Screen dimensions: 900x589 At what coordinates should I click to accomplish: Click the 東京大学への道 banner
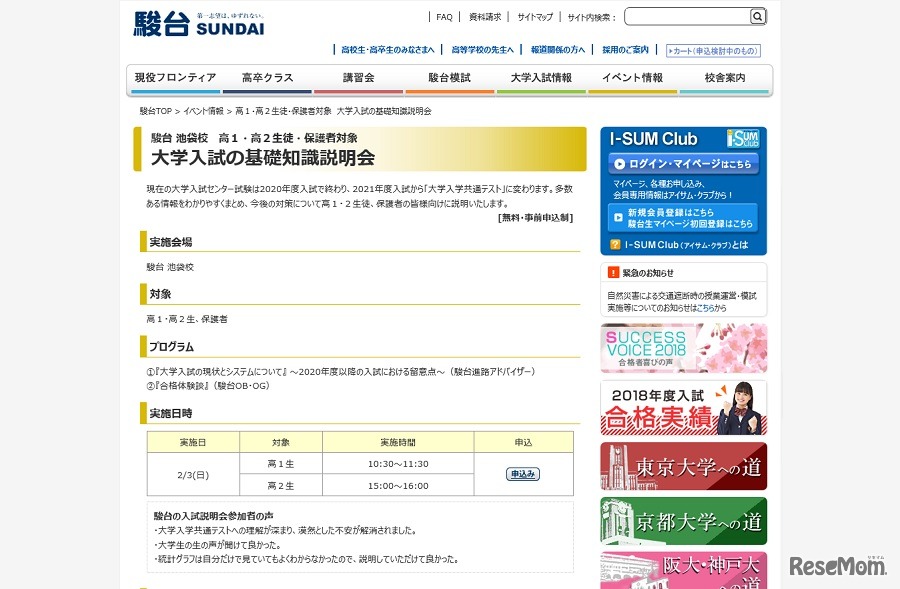coord(682,467)
